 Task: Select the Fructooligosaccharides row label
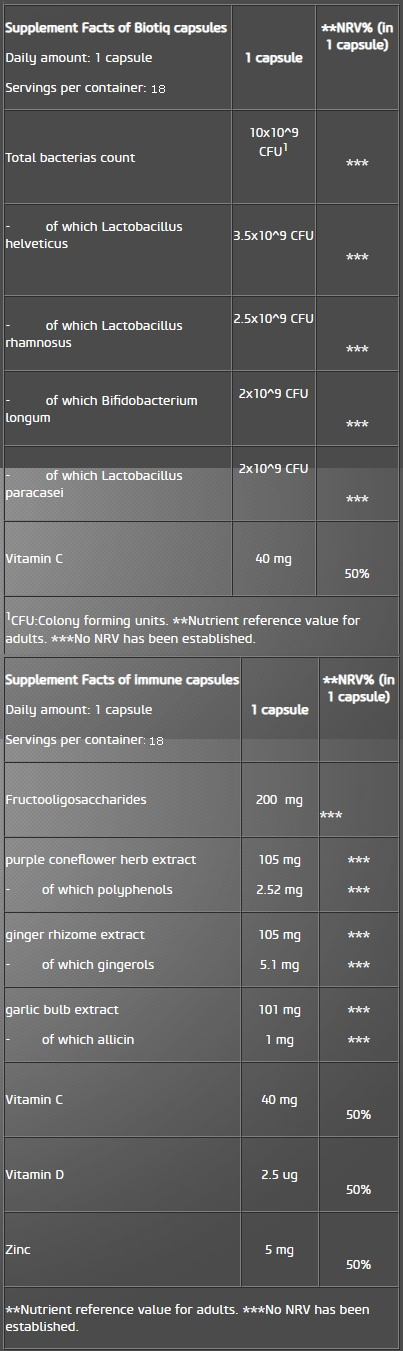76,799
